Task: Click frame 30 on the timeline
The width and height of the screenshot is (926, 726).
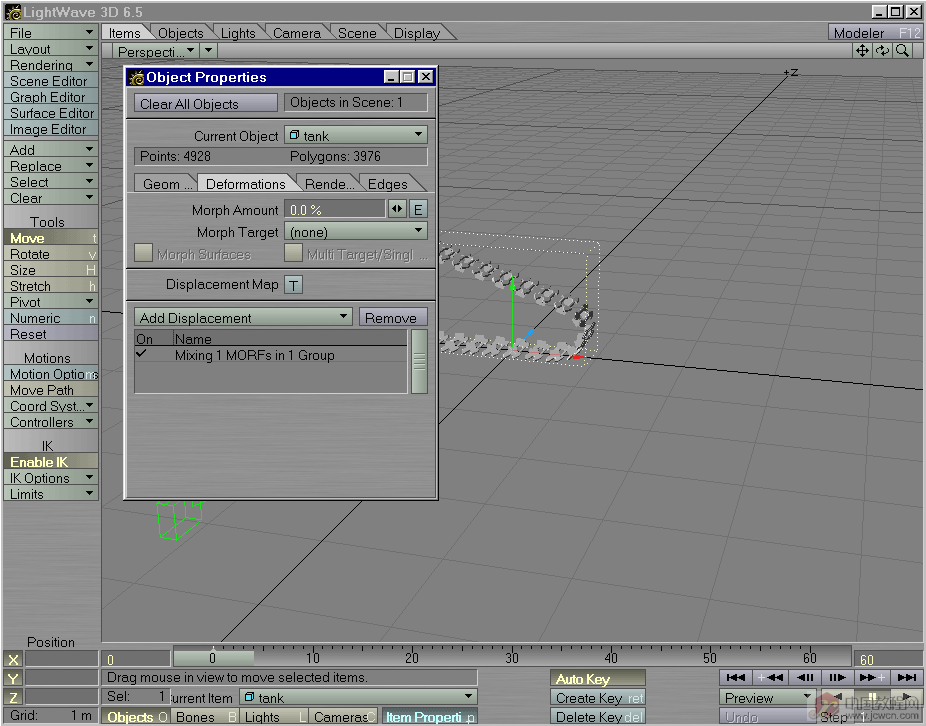Action: pos(511,657)
